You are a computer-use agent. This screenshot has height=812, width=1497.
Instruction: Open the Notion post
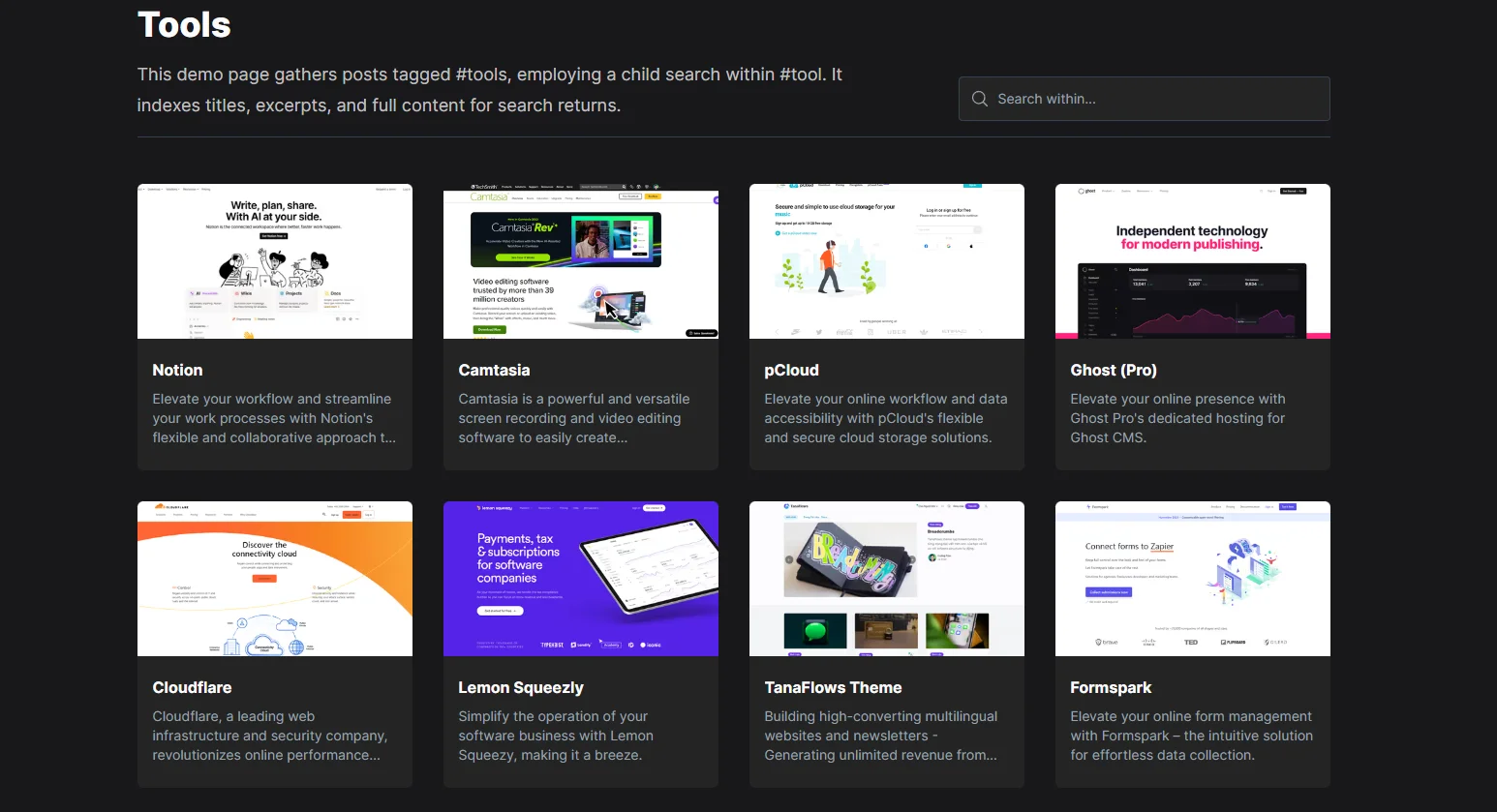[x=177, y=370]
